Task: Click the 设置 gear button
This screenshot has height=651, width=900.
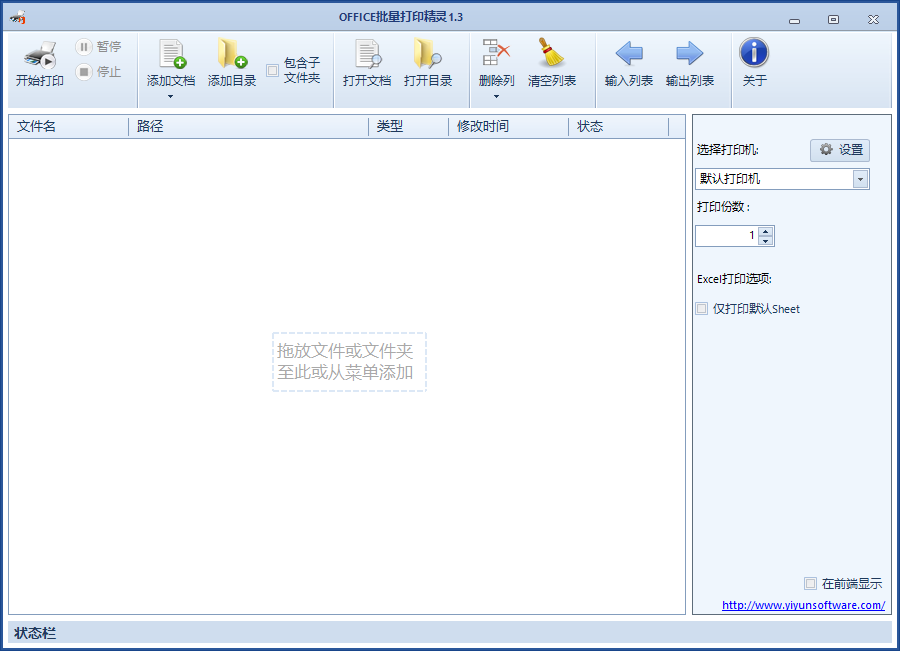Action: pyautogui.click(x=840, y=150)
